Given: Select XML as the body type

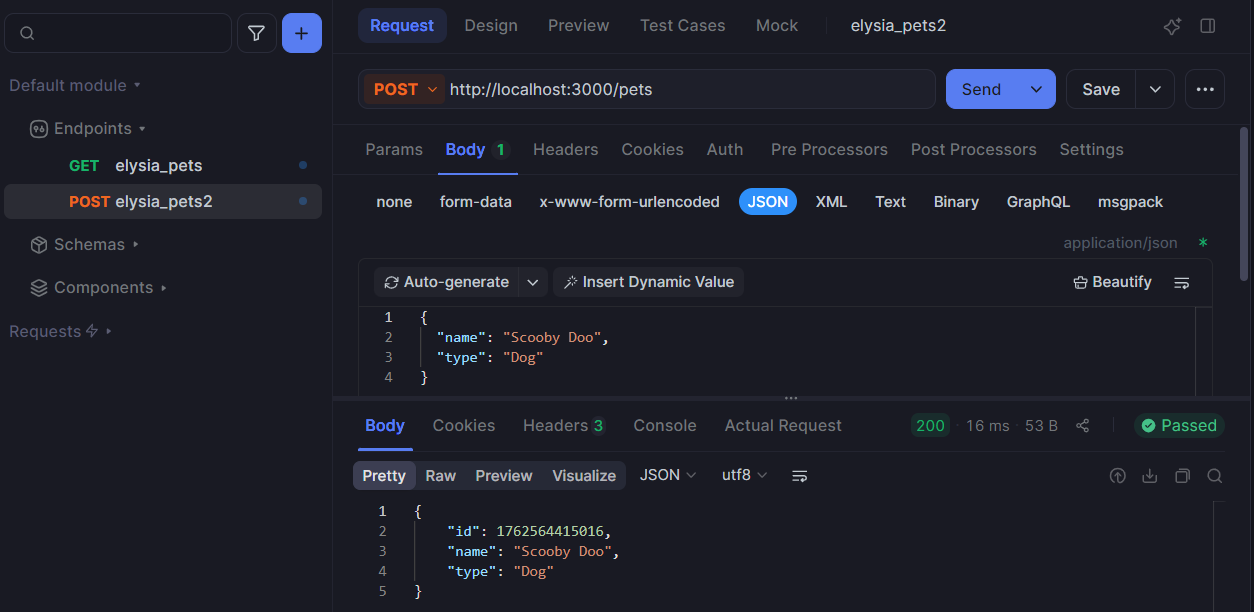Looking at the screenshot, I should (831, 201).
